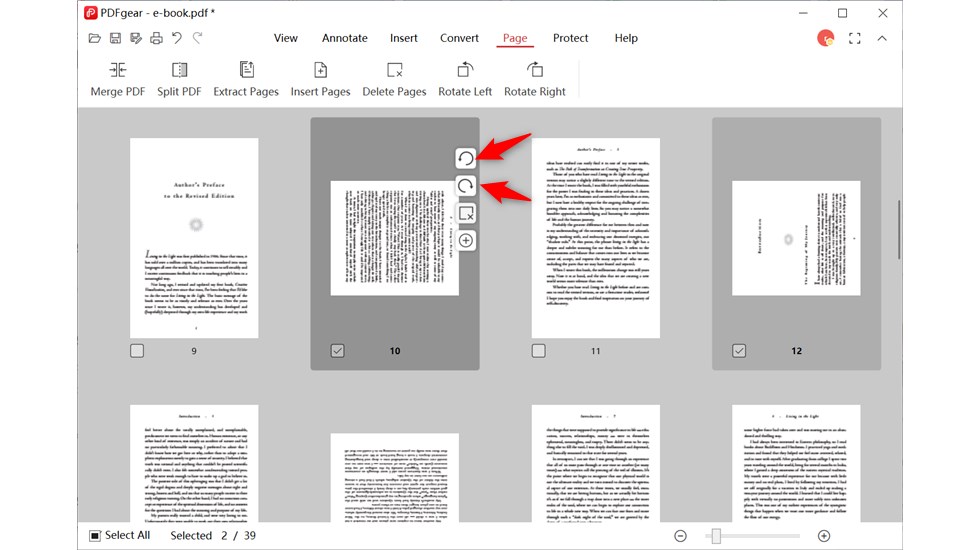Screen dimensions: 980x550
Task: Select the rotated page 12 thumbnail
Action: point(796,238)
